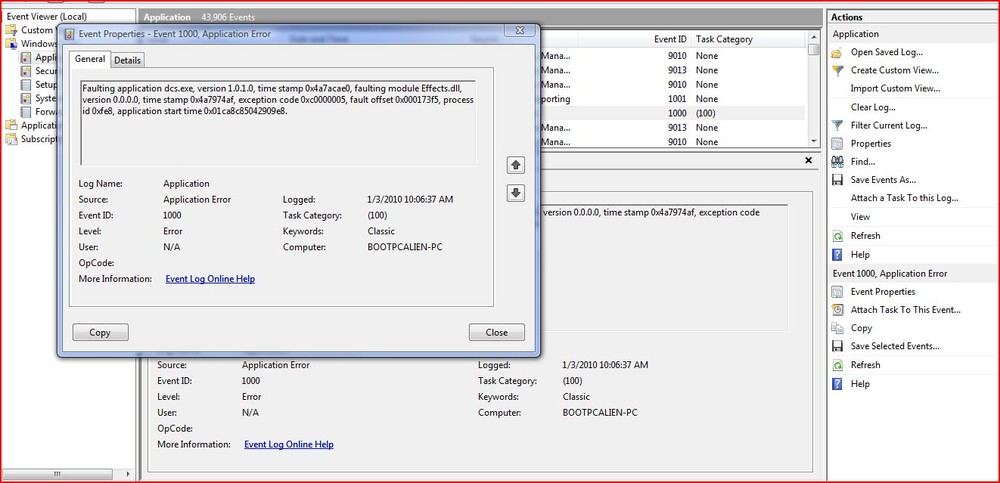Click scroll right arrow of tree pane

127,474
